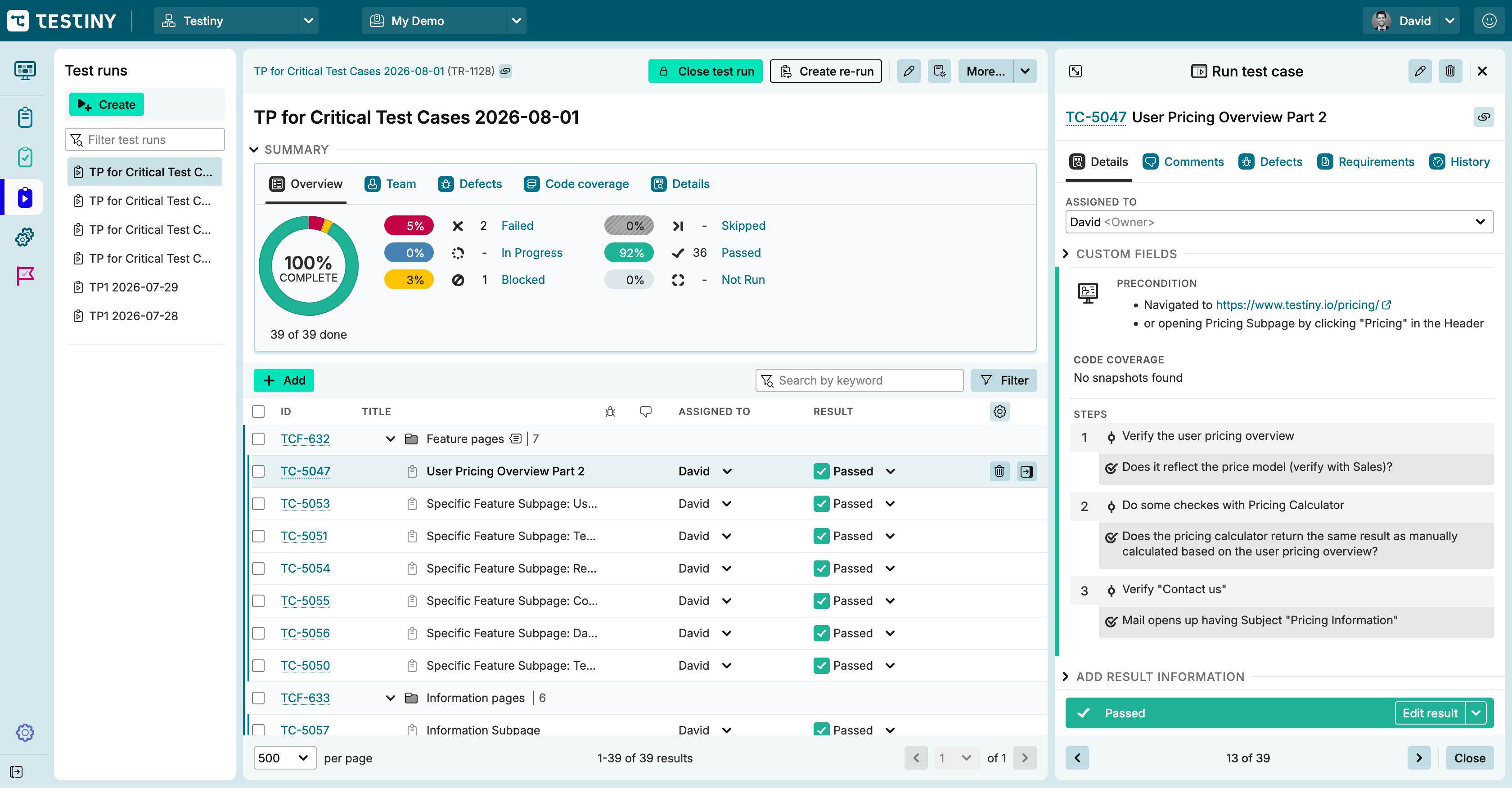The image size is (1512, 788).
Task: Click the yellow 3% Blocked badge
Action: 409,279
